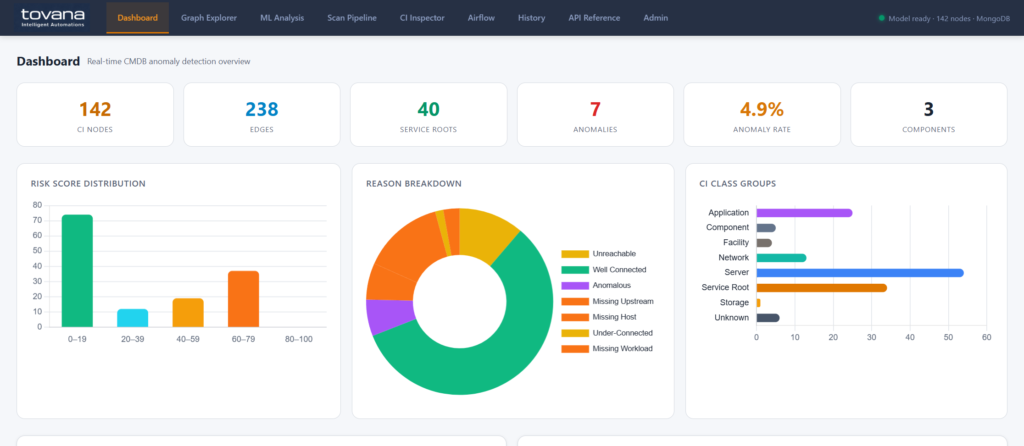Open the Admin section

pos(656,18)
